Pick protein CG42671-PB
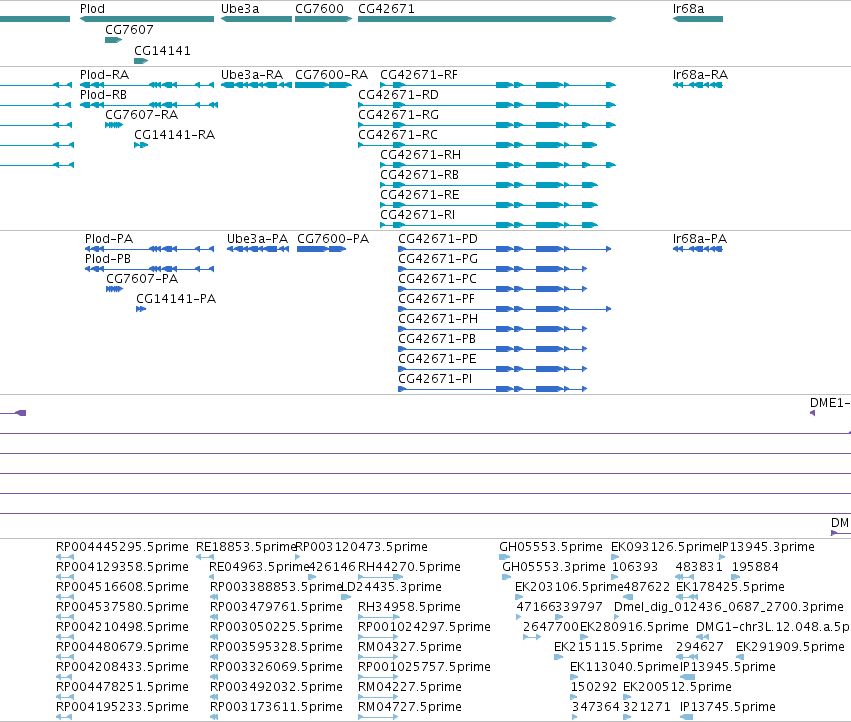851x722 pixels. [437, 339]
